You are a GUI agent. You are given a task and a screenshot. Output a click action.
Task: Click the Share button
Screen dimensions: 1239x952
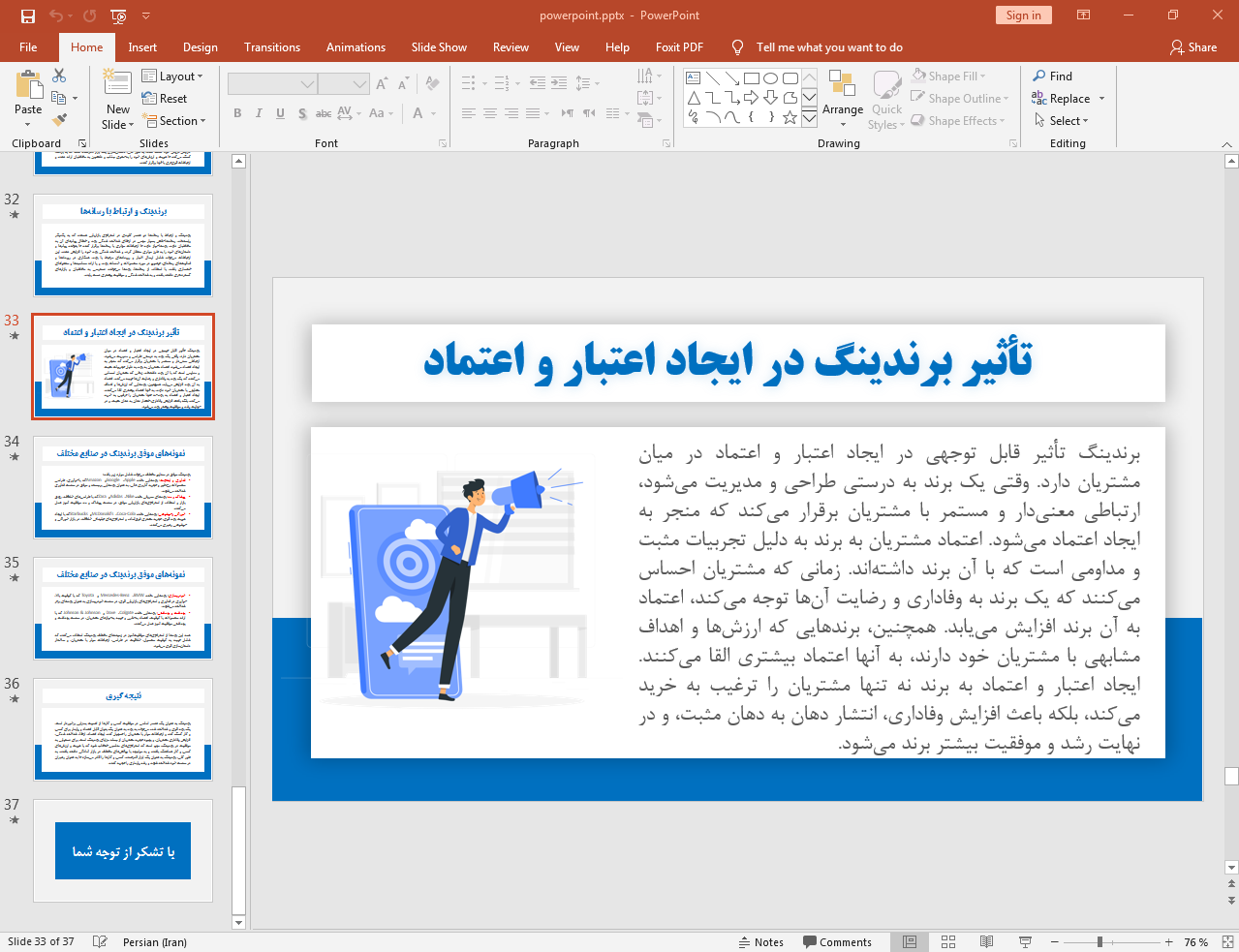1193,46
